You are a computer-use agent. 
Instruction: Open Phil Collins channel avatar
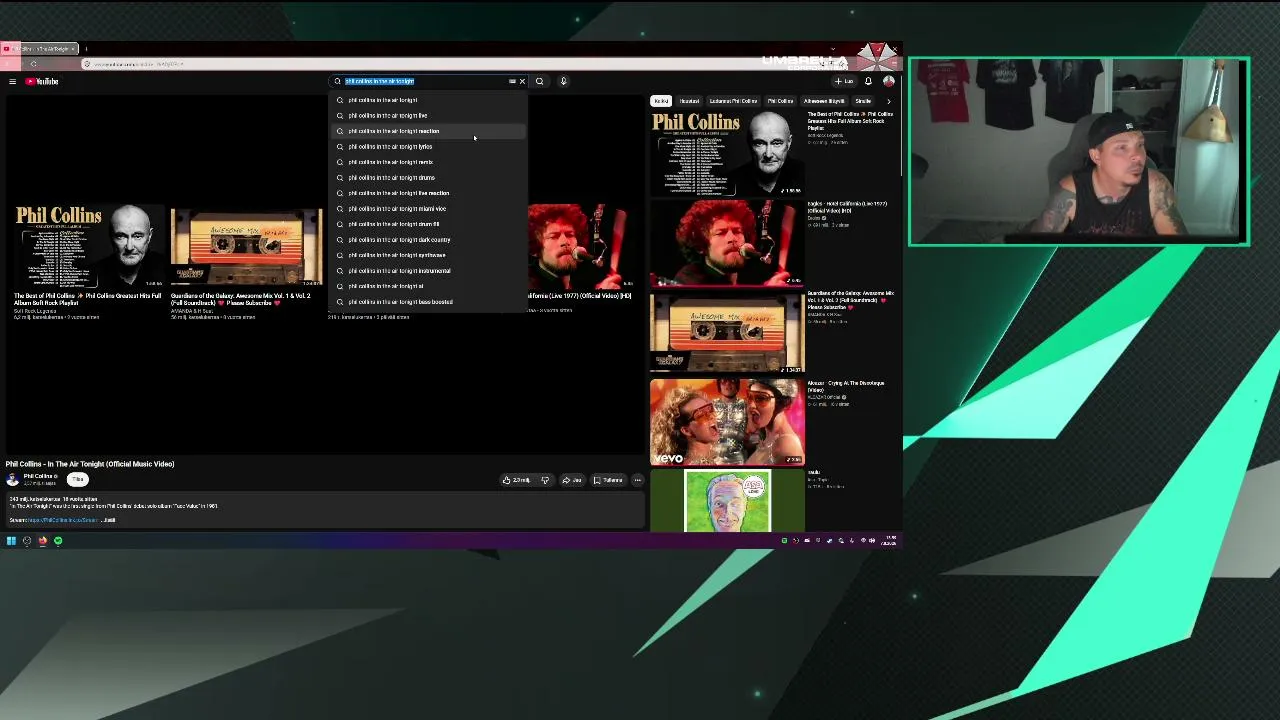pyautogui.click(x=12, y=480)
